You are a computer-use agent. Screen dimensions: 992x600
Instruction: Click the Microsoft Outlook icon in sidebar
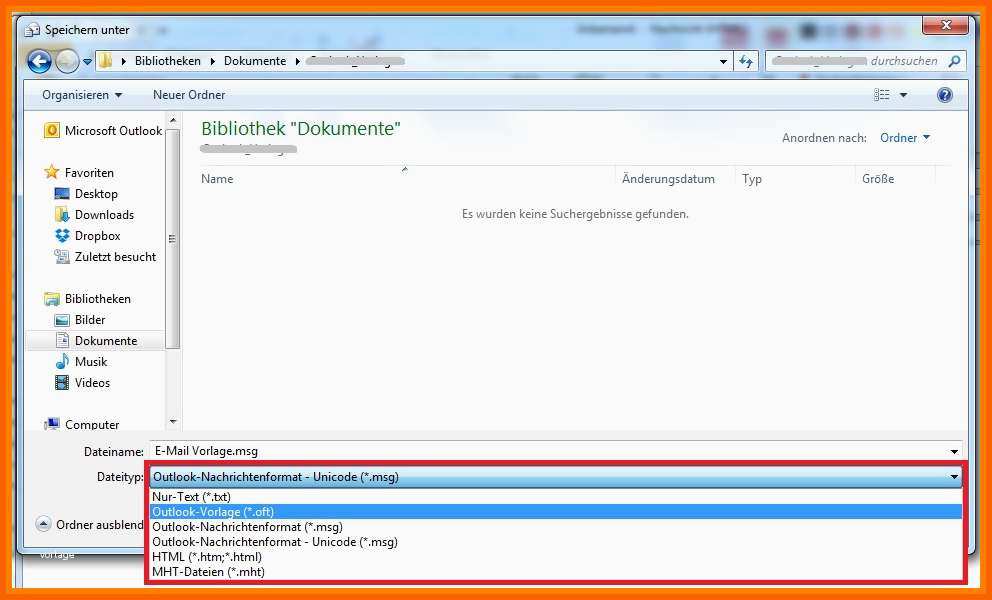[x=51, y=130]
